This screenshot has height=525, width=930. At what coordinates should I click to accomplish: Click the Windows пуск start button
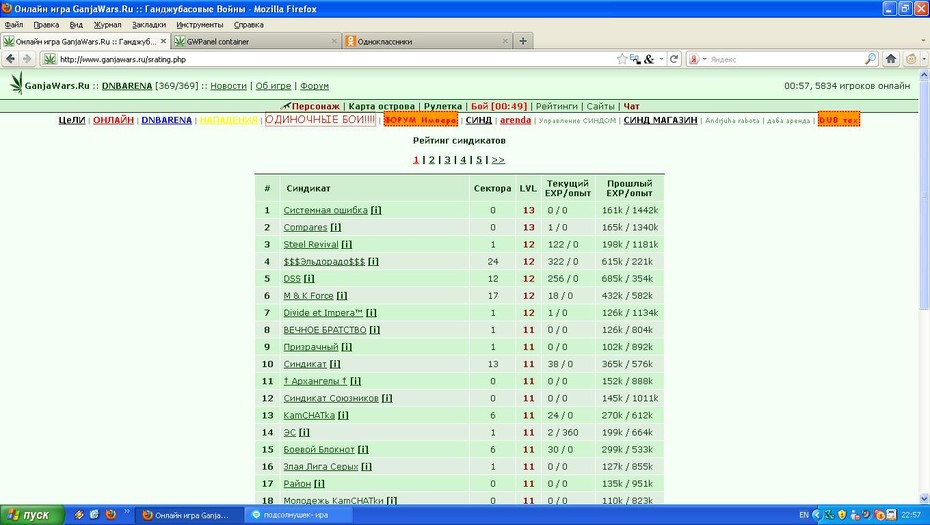click(x=32, y=515)
